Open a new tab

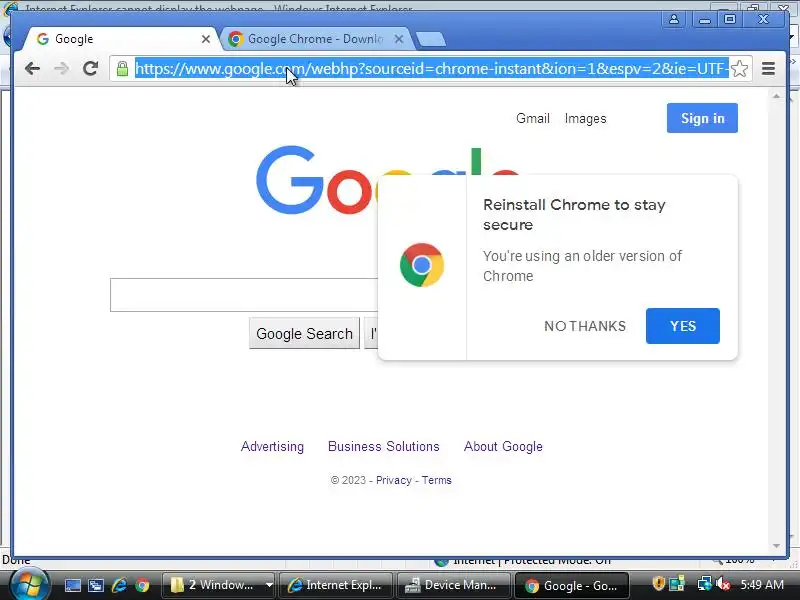pyautogui.click(x=431, y=39)
